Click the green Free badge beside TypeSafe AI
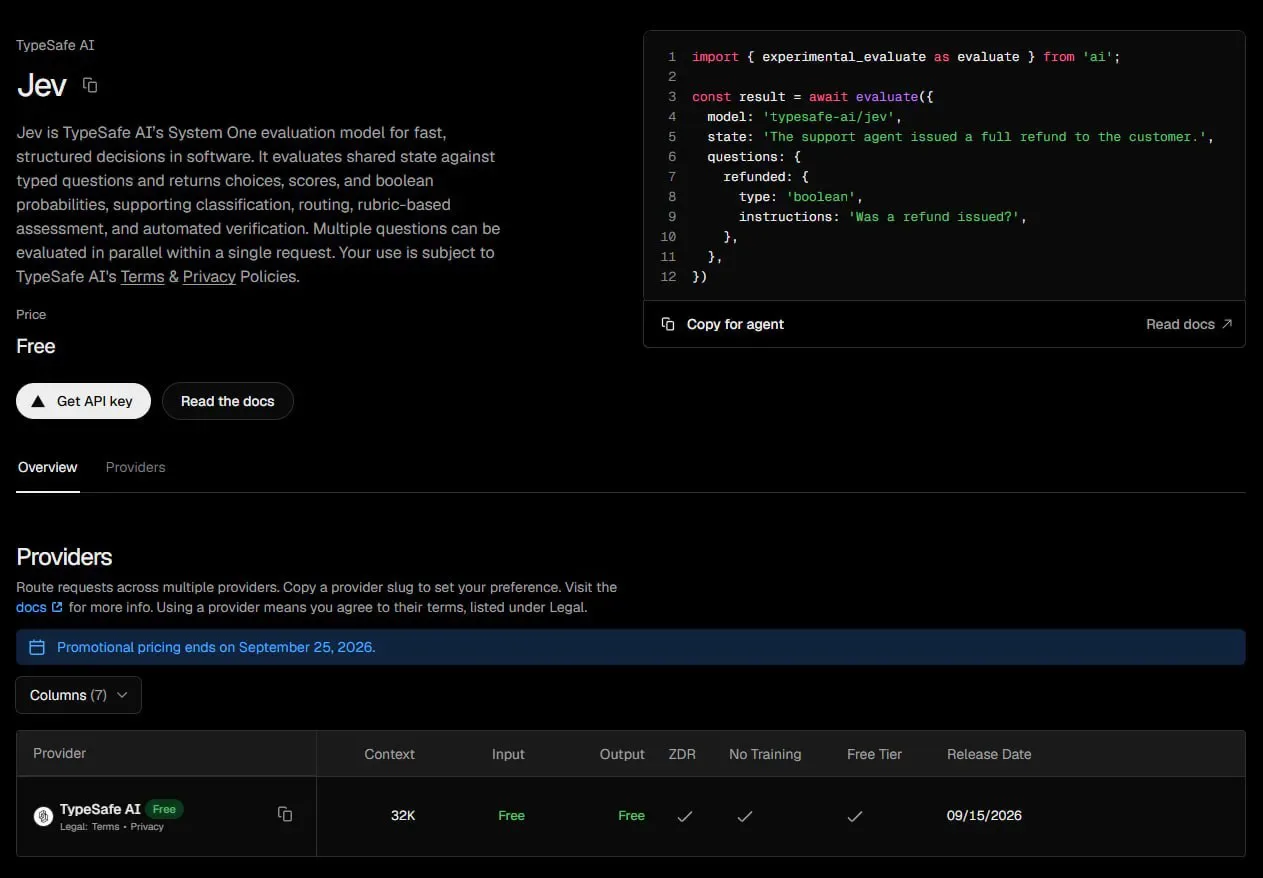The width and height of the screenshot is (1263, 878). click(x=165, y=809)
